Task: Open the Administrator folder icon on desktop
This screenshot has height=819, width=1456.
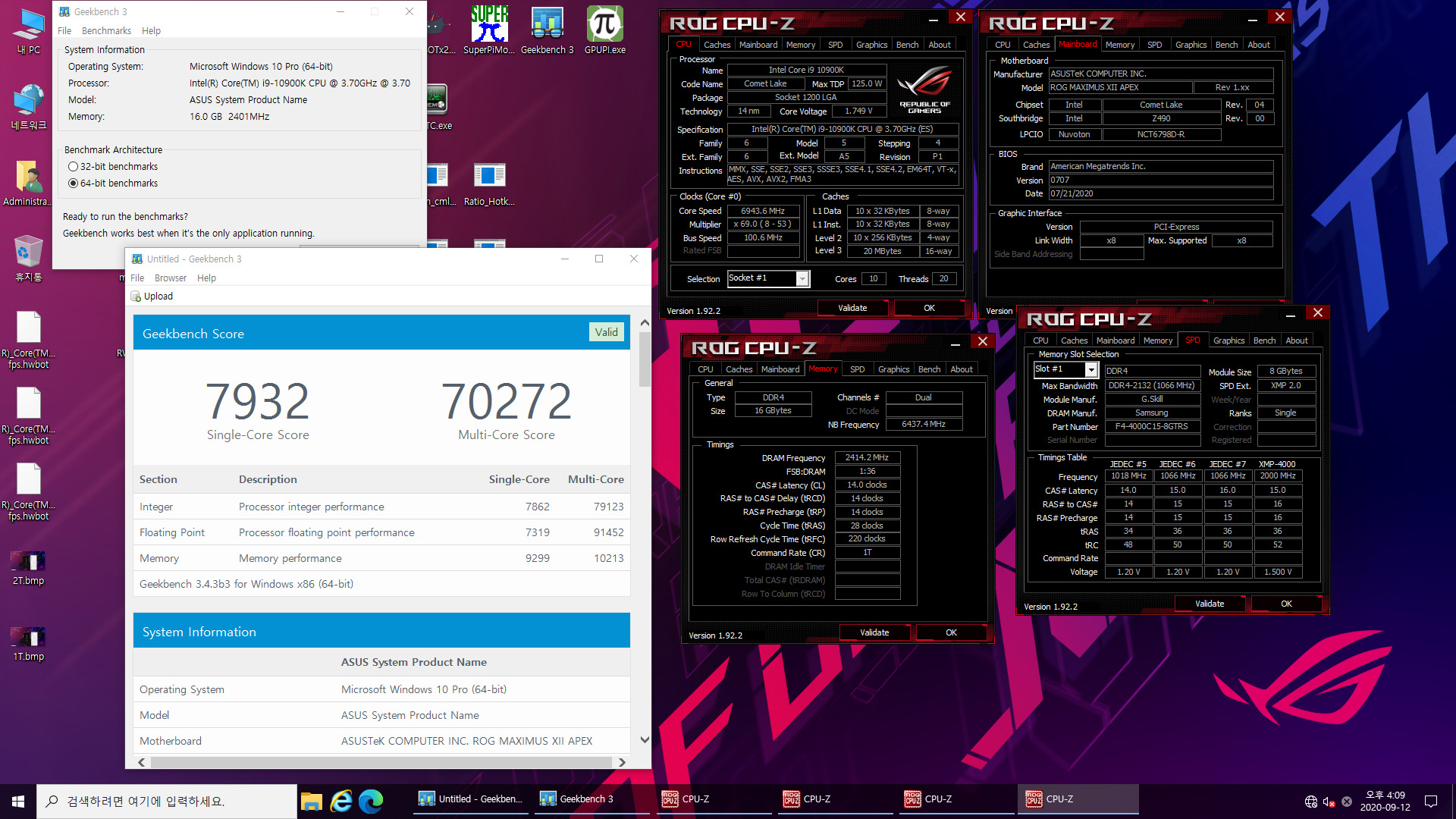Action: pos(29,184)
